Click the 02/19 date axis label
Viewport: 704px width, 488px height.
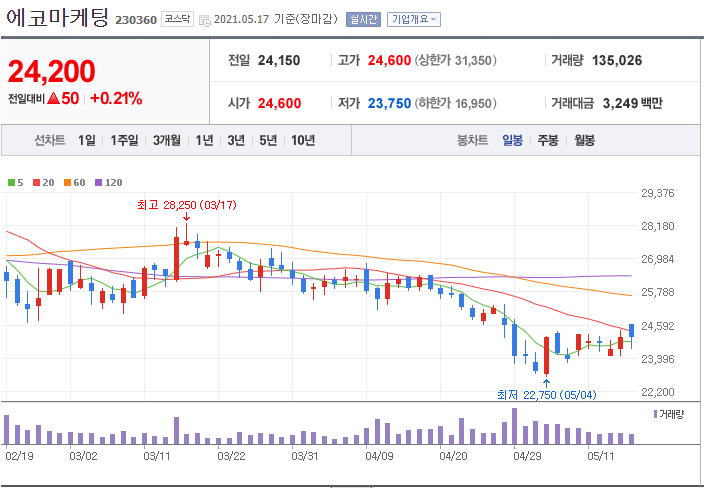pyautogui.click(x=18, y=457)
